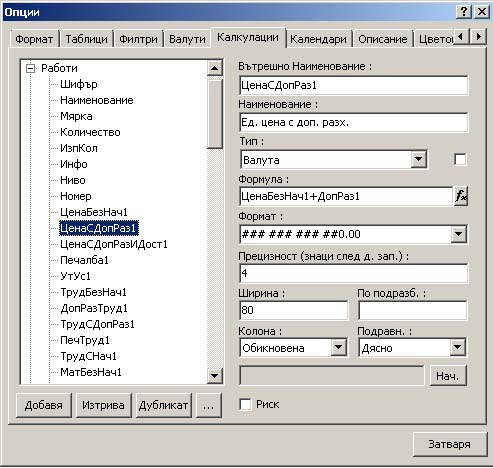Close the Опции dialog with X
Image resolution: width=493 pixels, height=468 pixels.
(482, 12)
